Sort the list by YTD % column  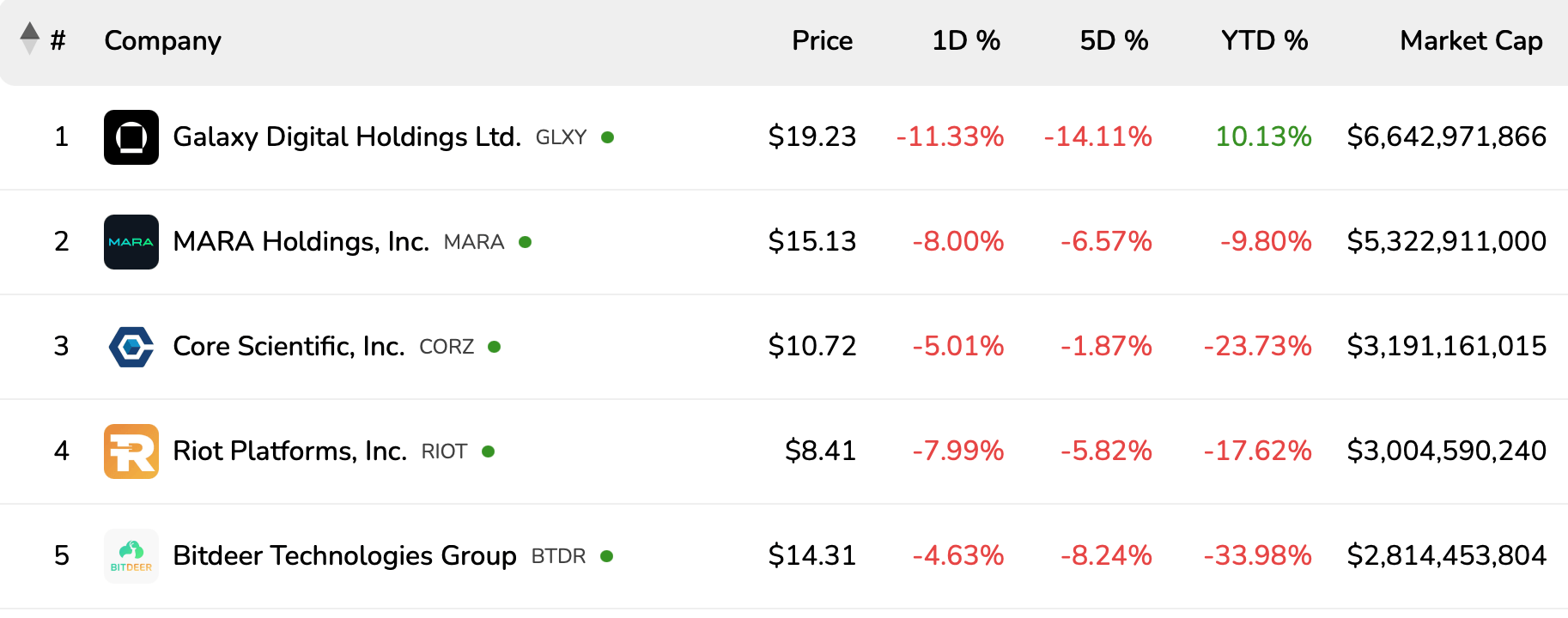point(1264,39)
